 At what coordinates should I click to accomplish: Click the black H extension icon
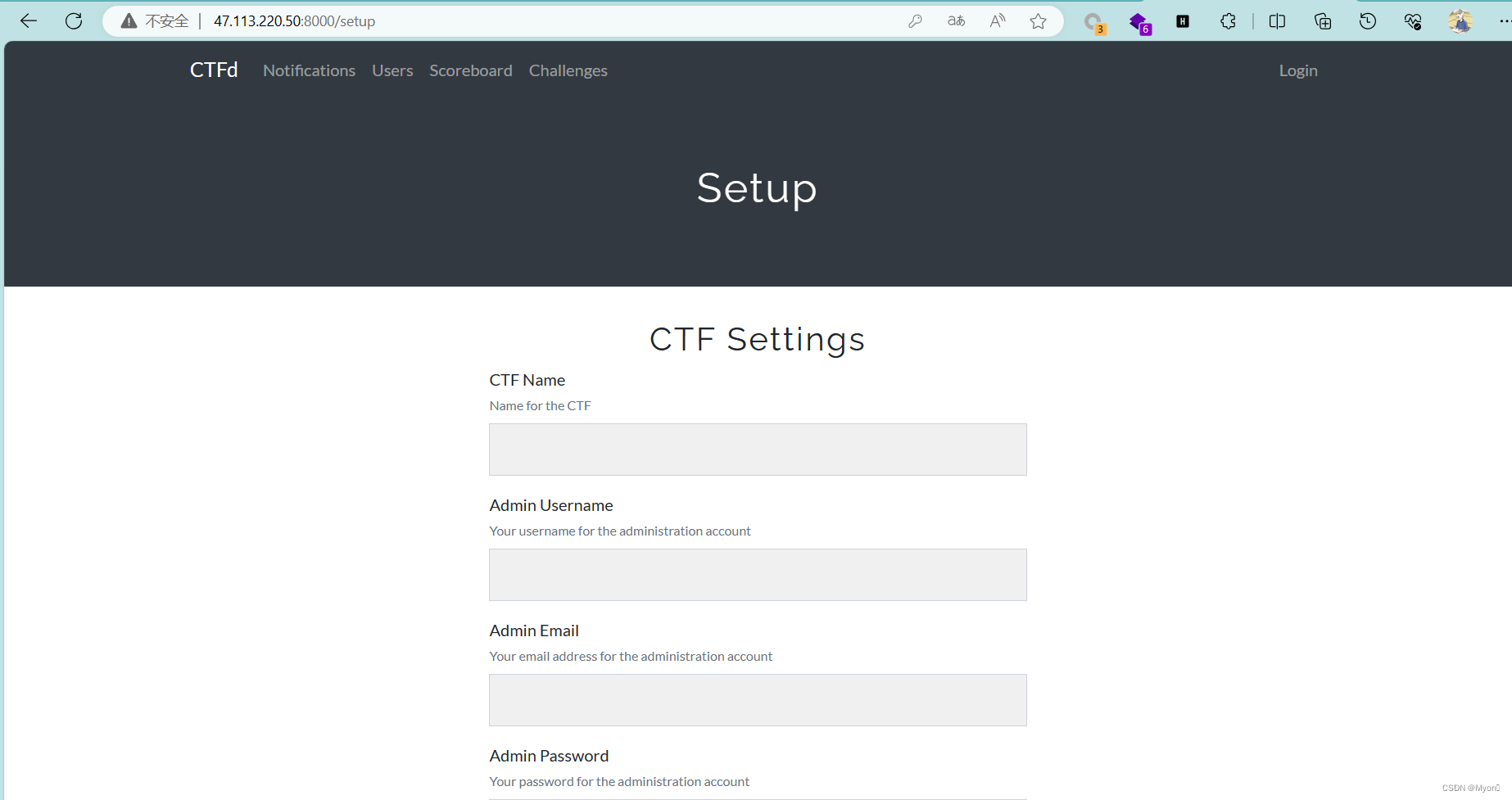[x=1183, y=21]
